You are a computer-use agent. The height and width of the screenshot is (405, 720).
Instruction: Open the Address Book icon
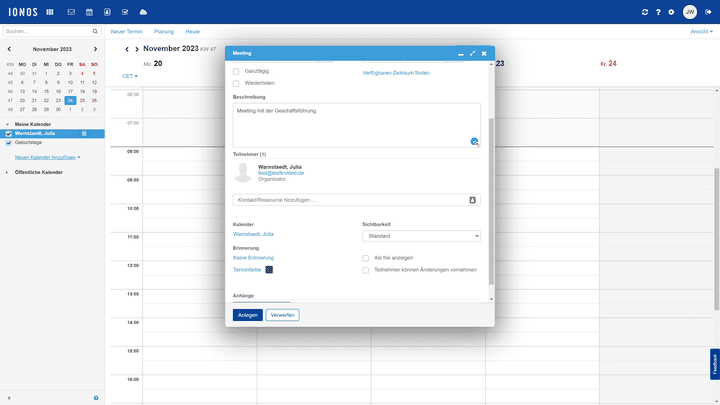pyautogui.click(x=107, y=12)
